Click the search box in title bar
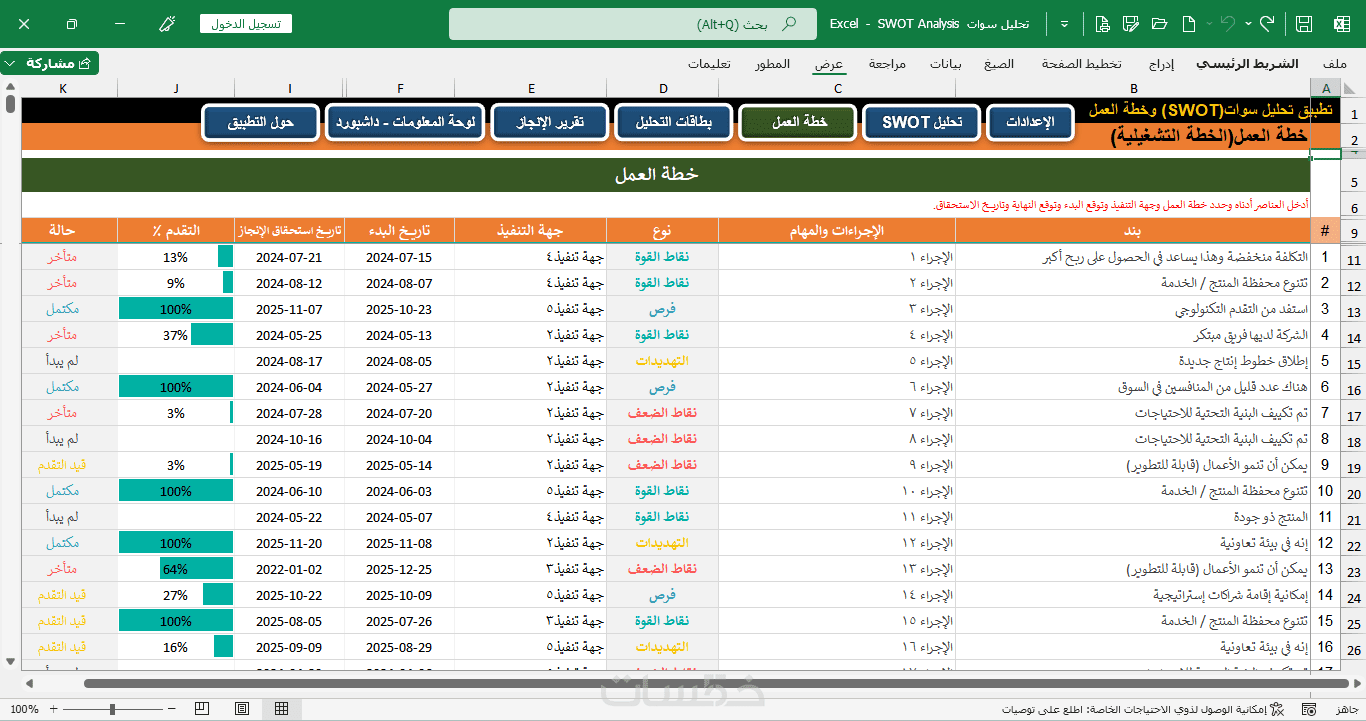 632,23
